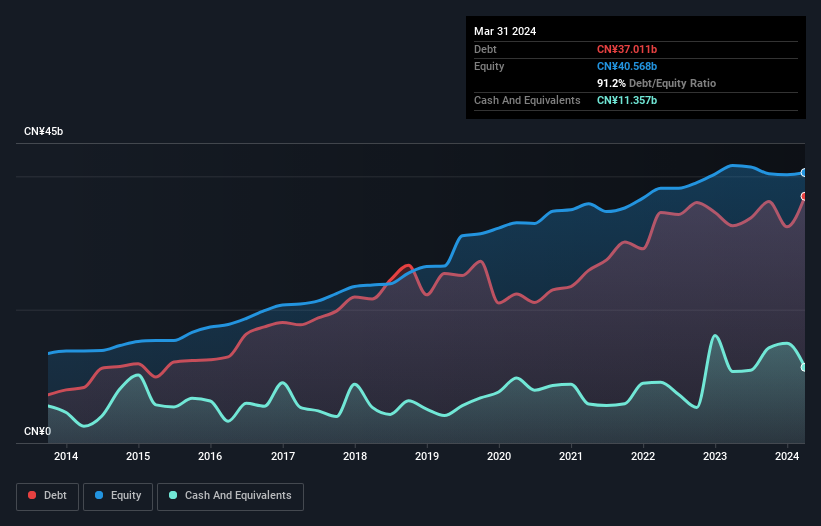
Task: Click the 2014 x-axis label
Action: point(66,456)
